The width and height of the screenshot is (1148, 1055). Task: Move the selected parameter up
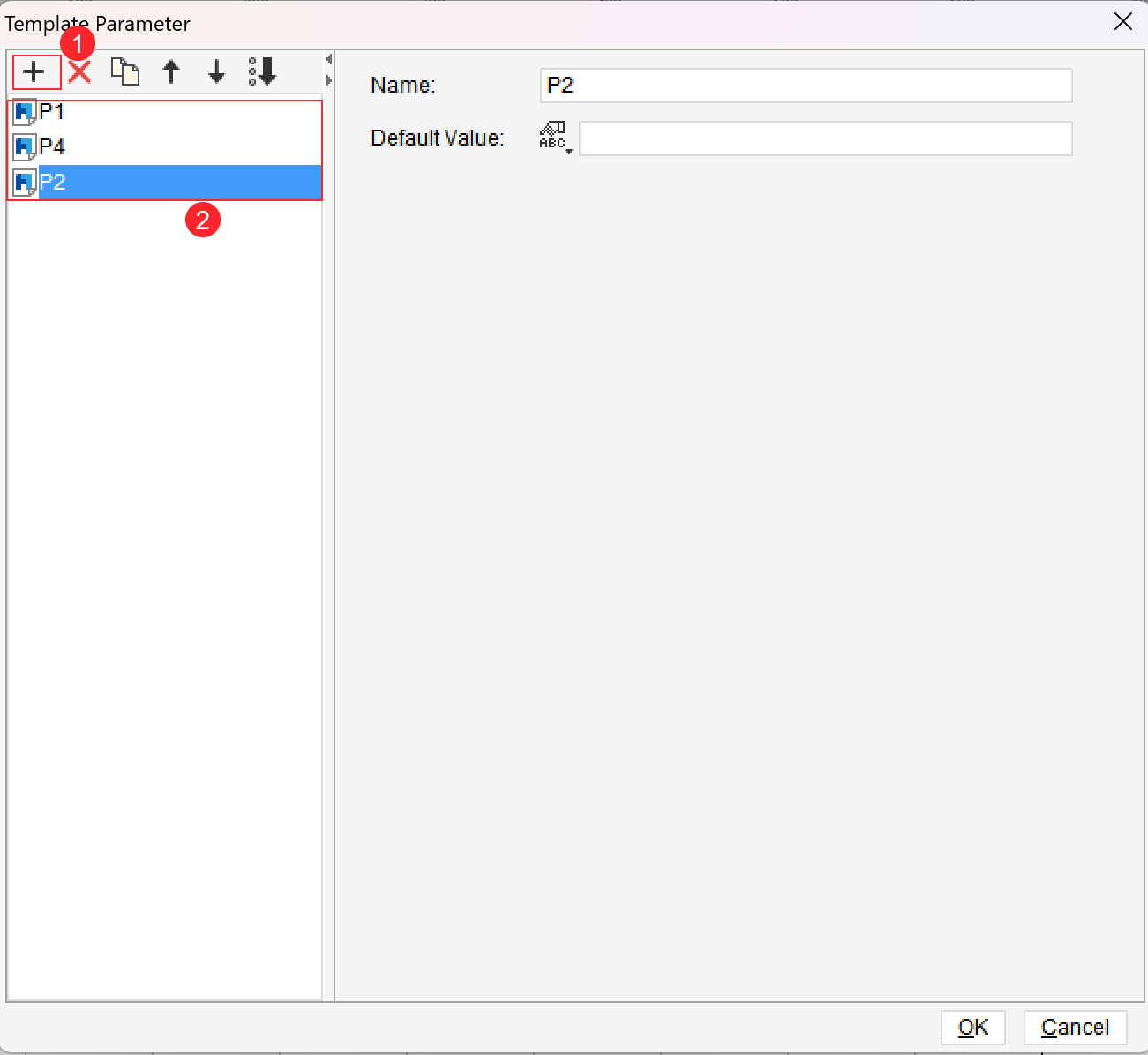pyautogui.click(x=171, y=71)
